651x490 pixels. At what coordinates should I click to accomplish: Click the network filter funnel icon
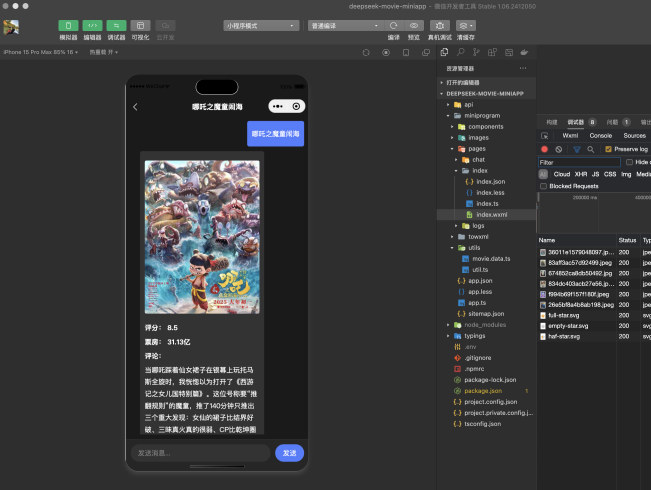pyautogui.click(x=576, y=149)
